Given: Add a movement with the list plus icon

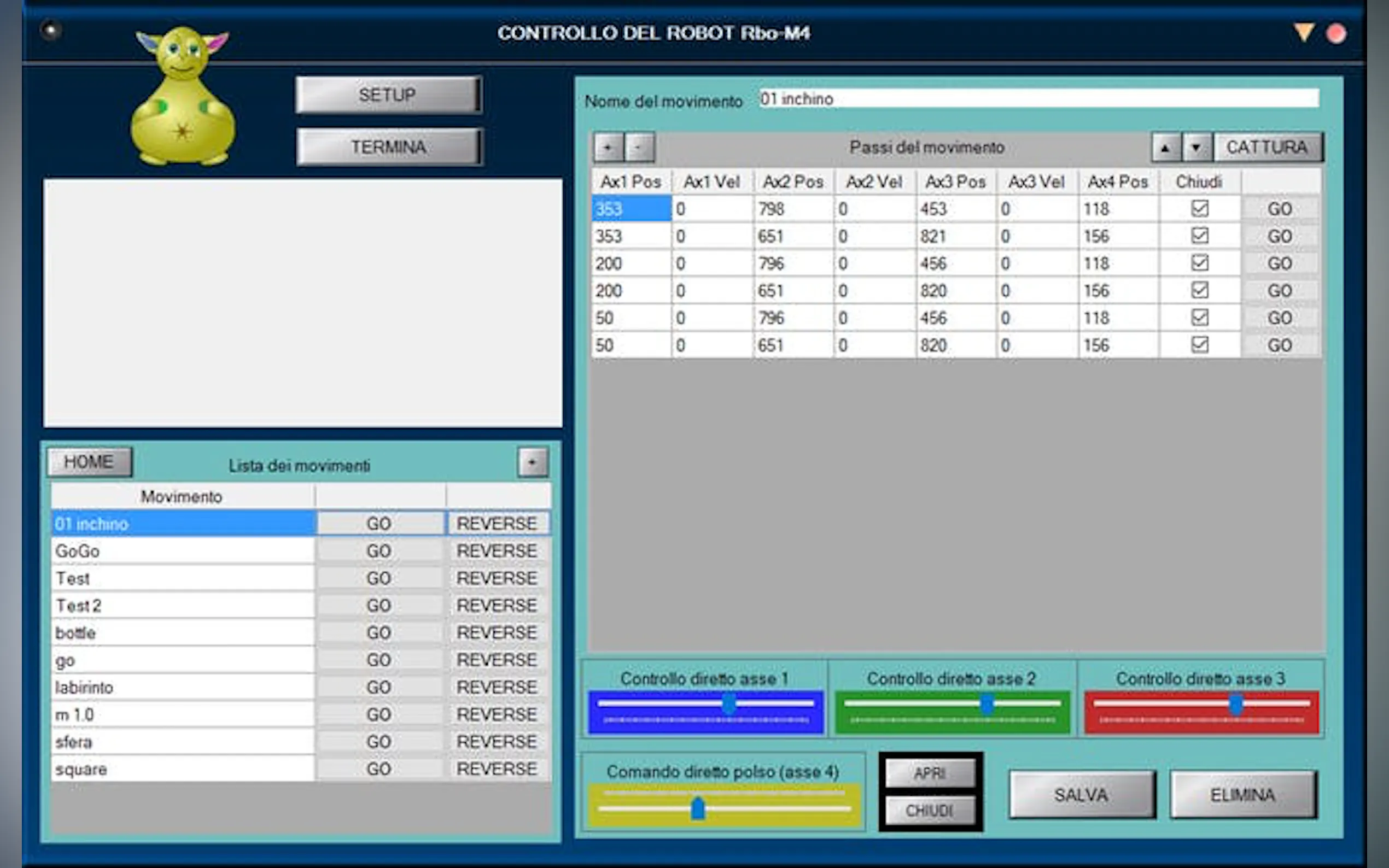Looking at the screenshot, I should point(533,463).
